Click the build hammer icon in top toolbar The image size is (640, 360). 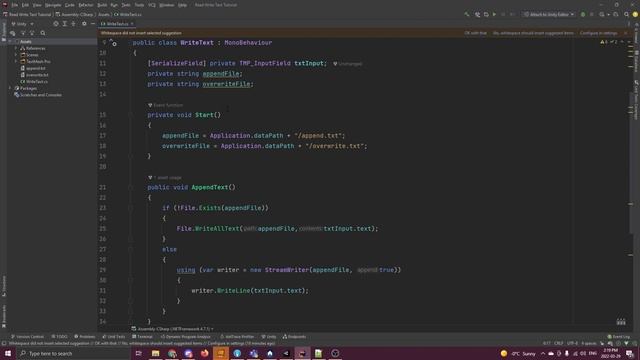467,14
